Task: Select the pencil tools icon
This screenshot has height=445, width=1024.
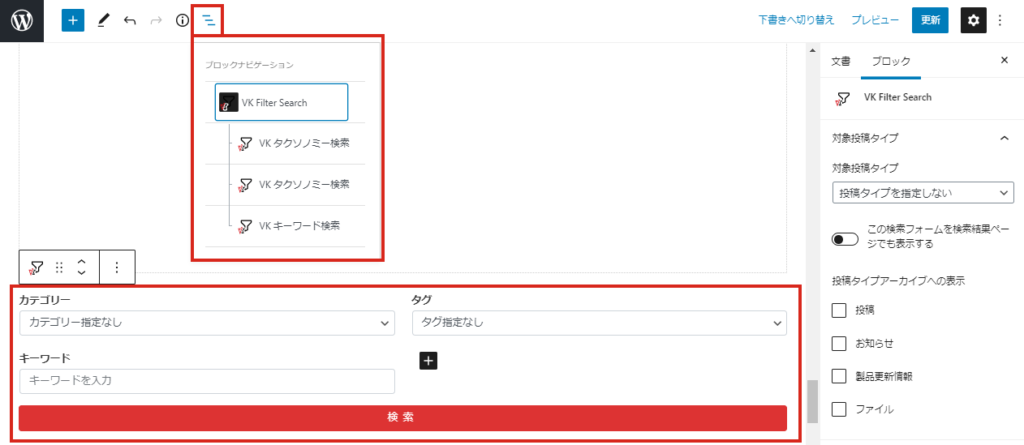Action: click(103, 20)
